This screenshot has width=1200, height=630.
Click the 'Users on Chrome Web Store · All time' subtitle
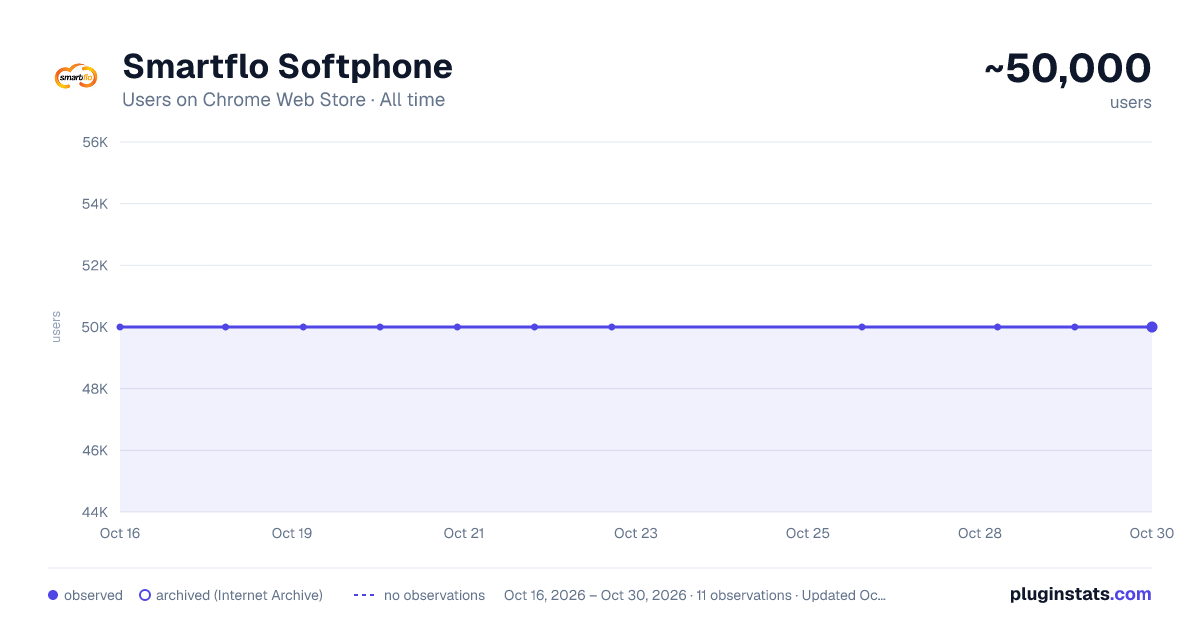click(x=283, y=100)
